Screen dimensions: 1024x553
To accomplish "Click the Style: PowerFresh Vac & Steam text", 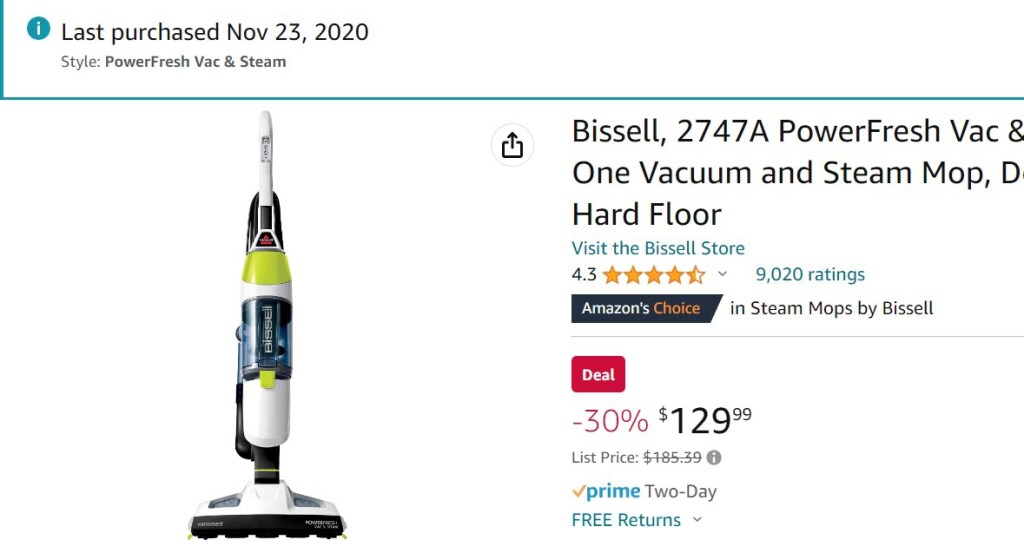I will click(173, 62).
